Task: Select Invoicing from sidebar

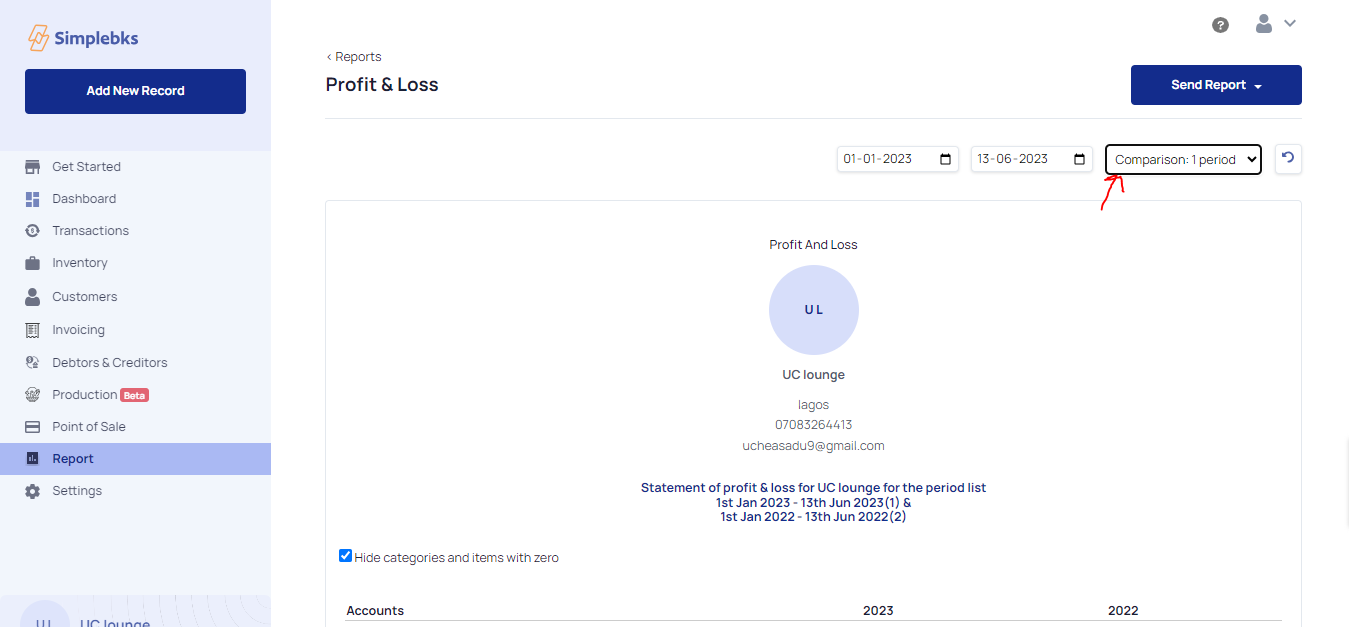Action: click(x=78, y=330)
